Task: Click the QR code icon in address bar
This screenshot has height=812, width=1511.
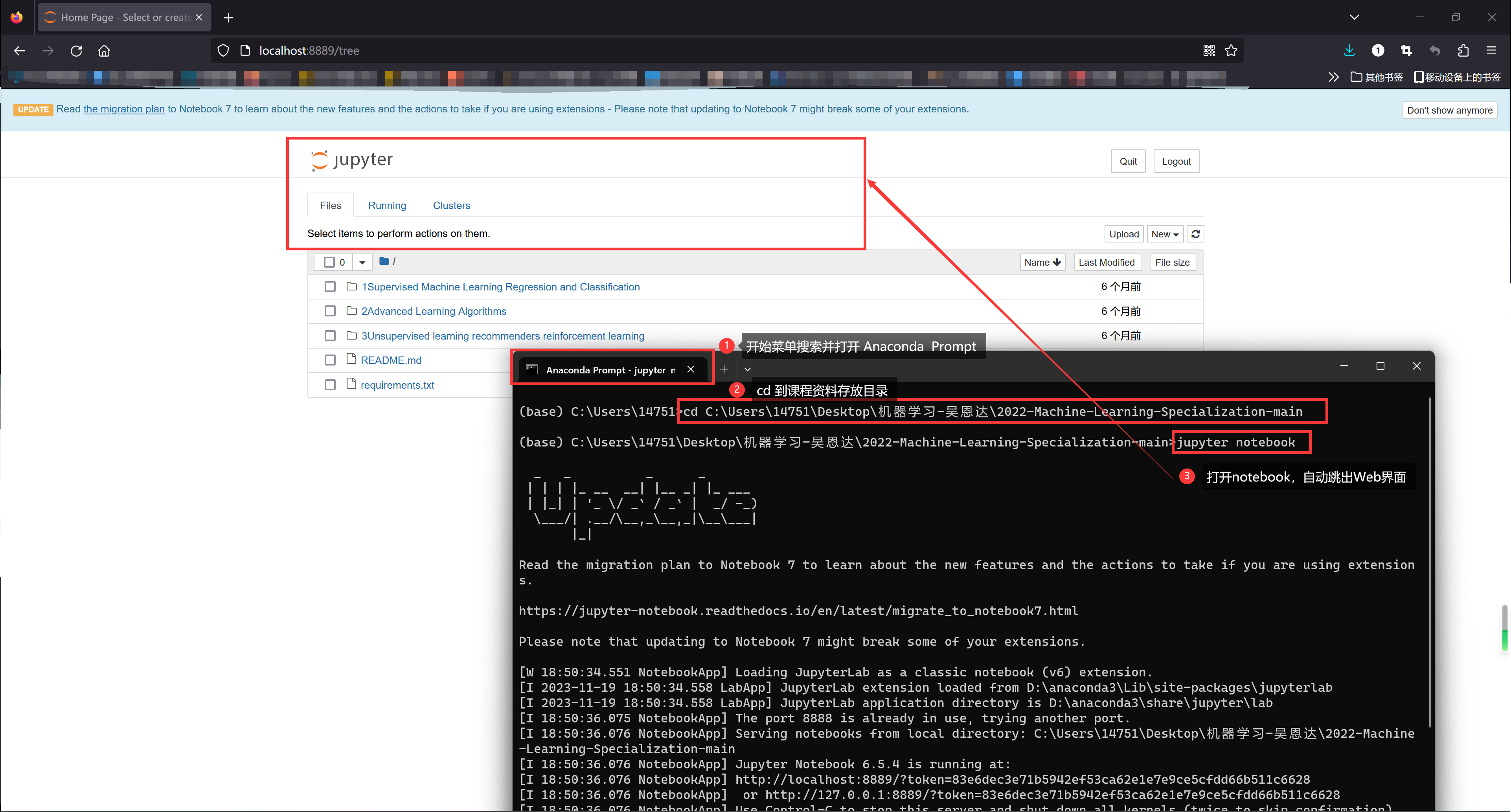Action: pos(1209,51)
